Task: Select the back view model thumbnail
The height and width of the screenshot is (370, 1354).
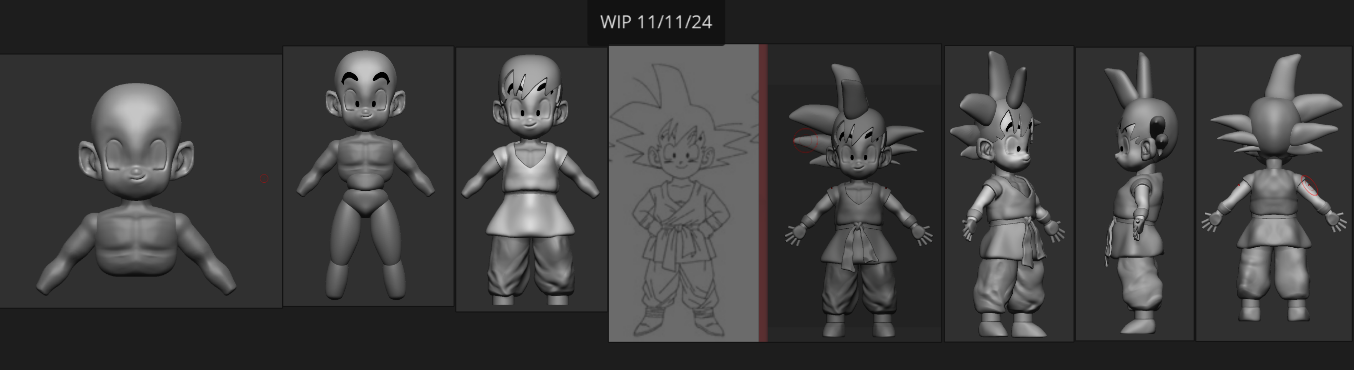Action: (x=1274, y=193)
